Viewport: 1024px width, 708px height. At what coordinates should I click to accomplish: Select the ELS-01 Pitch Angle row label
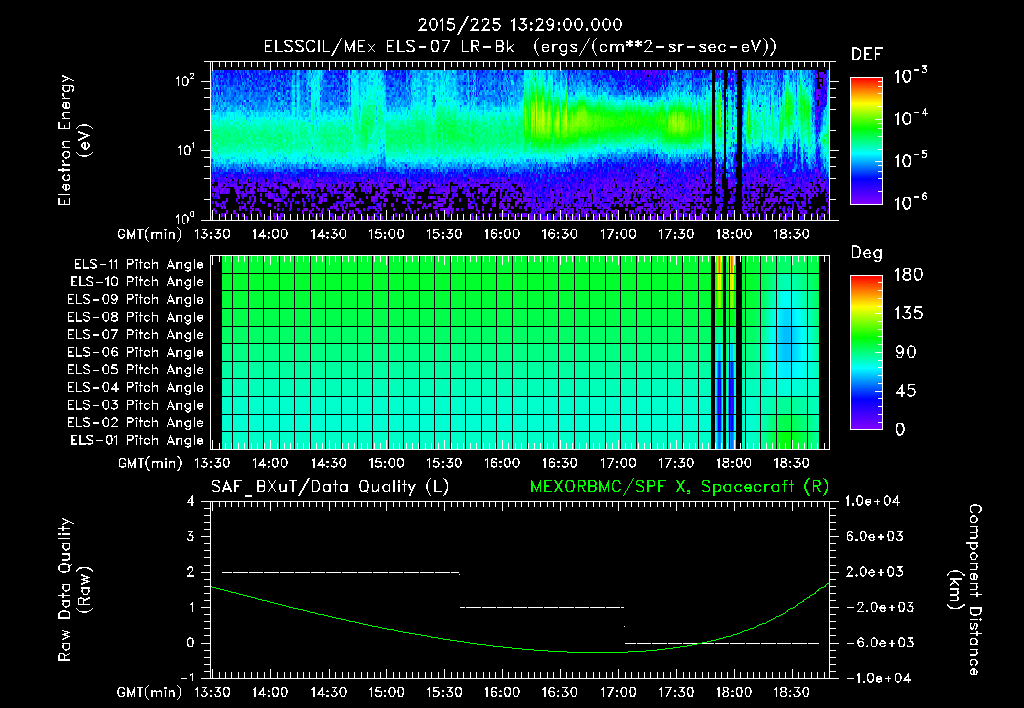[x=137, y=441]
